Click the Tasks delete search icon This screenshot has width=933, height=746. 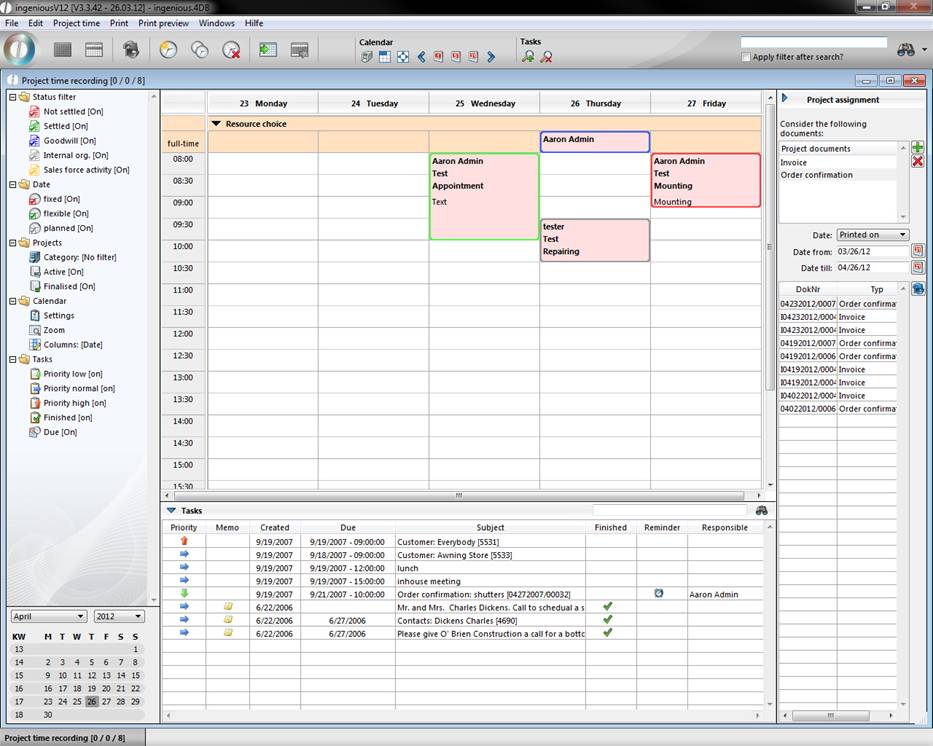tap(546, 57)
